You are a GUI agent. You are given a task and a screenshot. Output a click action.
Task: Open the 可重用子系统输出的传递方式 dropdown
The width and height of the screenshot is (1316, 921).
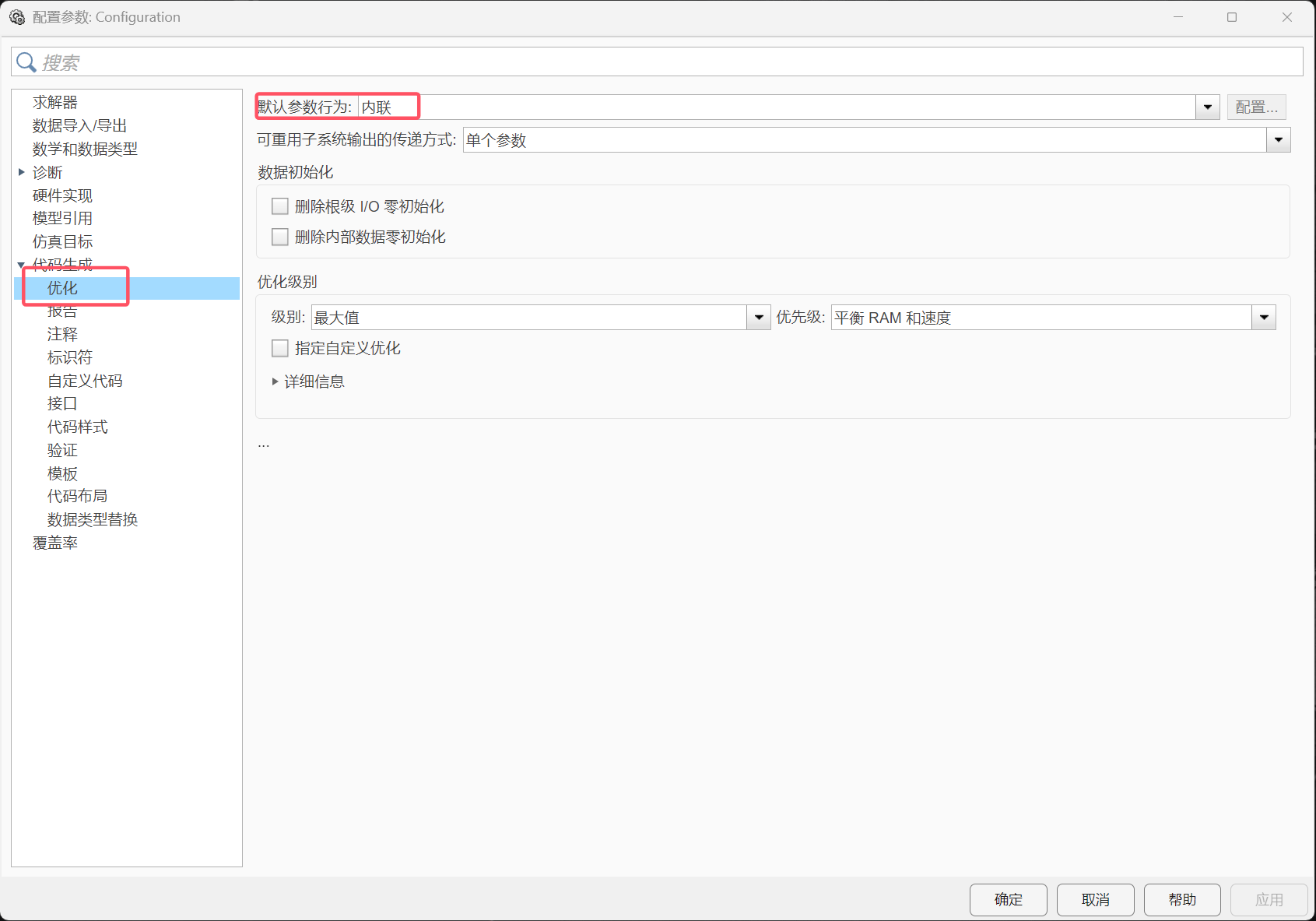click(1278, 139)
